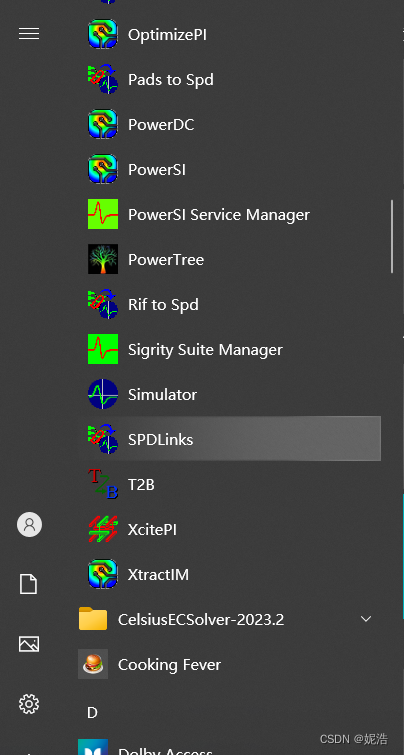Launch OptimizePI from the app list
This screenshot has width=404, height=755.
tap(229, 34)
